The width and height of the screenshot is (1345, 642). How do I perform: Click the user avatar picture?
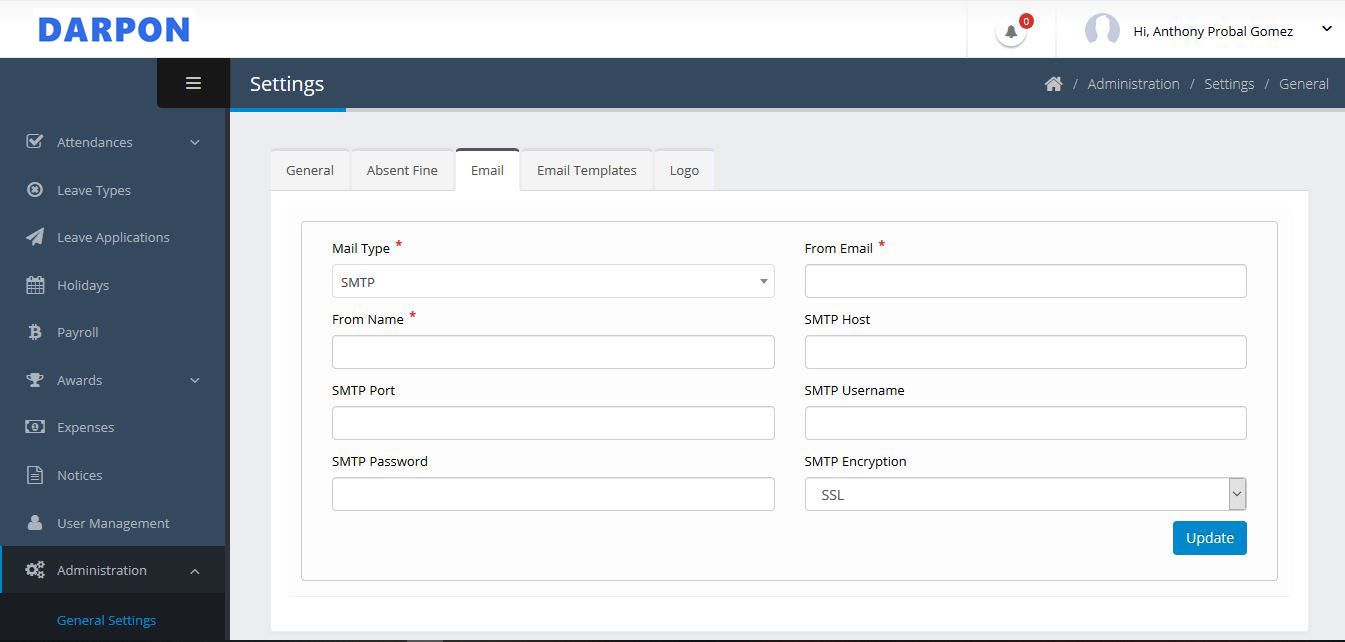pos(1102,30)
